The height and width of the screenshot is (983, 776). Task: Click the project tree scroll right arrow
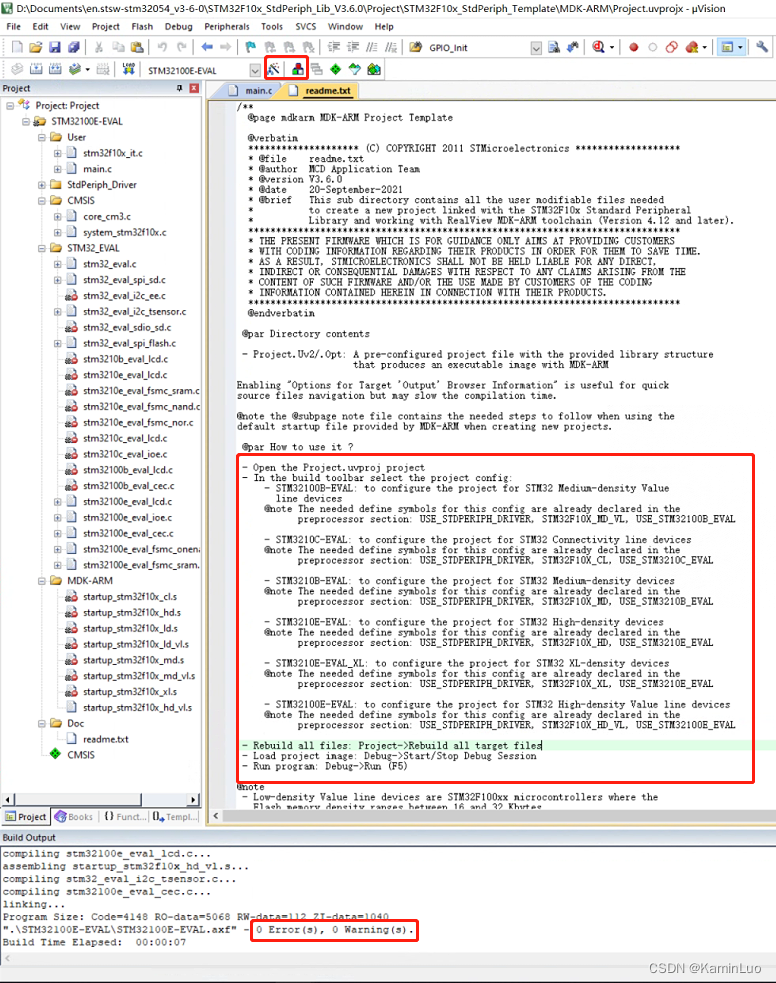pyautogui.click(x=193, y=799)
